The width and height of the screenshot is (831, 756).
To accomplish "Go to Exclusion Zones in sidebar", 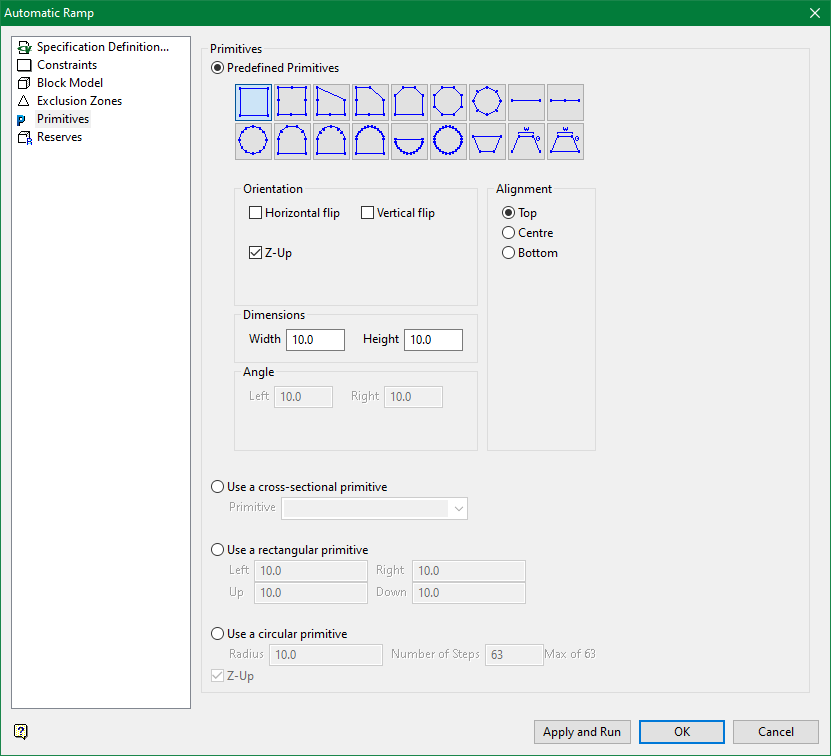I will pyautogui.click(x=79, y=101).
